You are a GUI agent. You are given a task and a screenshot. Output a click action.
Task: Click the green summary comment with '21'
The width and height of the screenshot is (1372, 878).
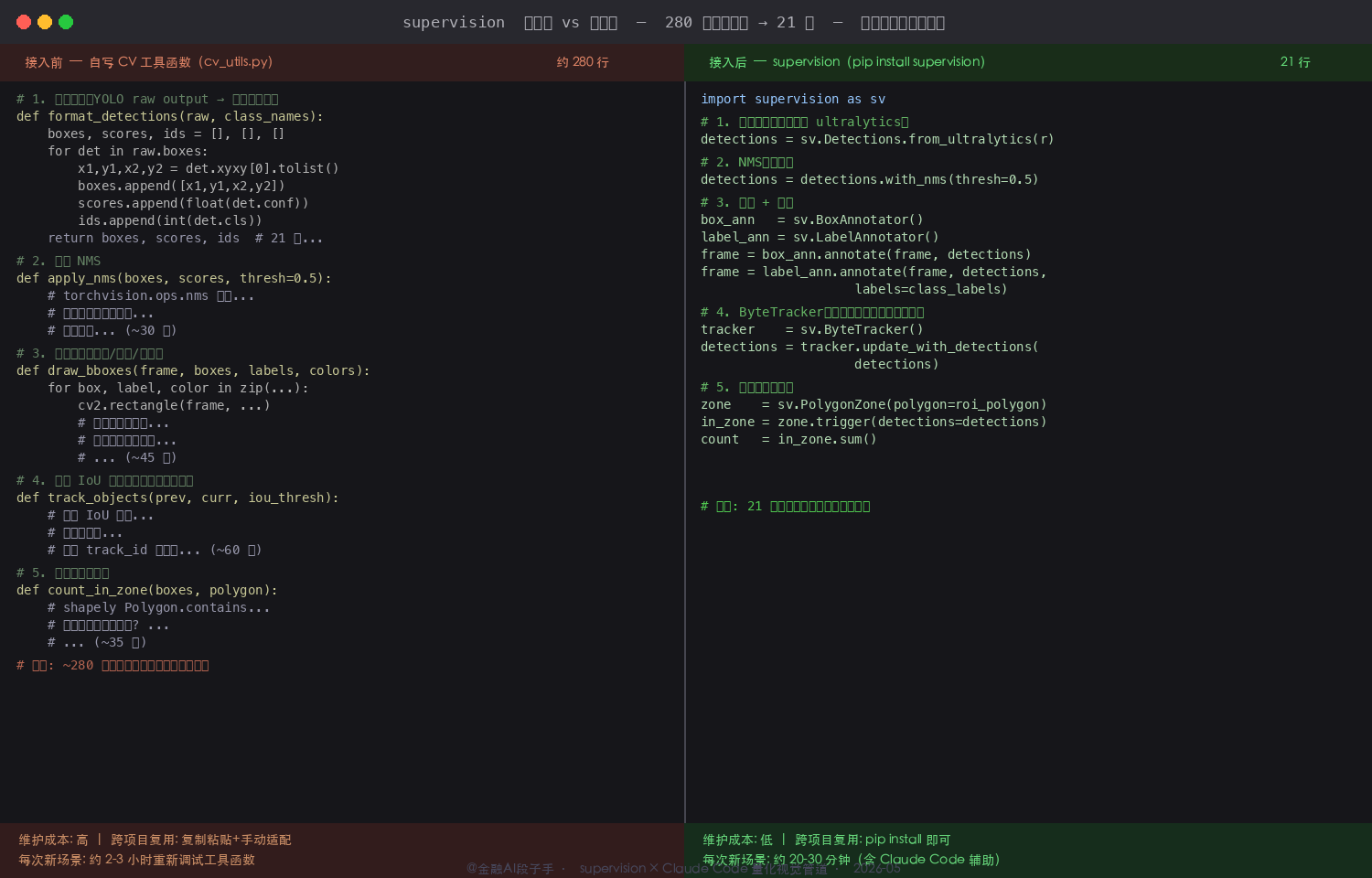786,506
